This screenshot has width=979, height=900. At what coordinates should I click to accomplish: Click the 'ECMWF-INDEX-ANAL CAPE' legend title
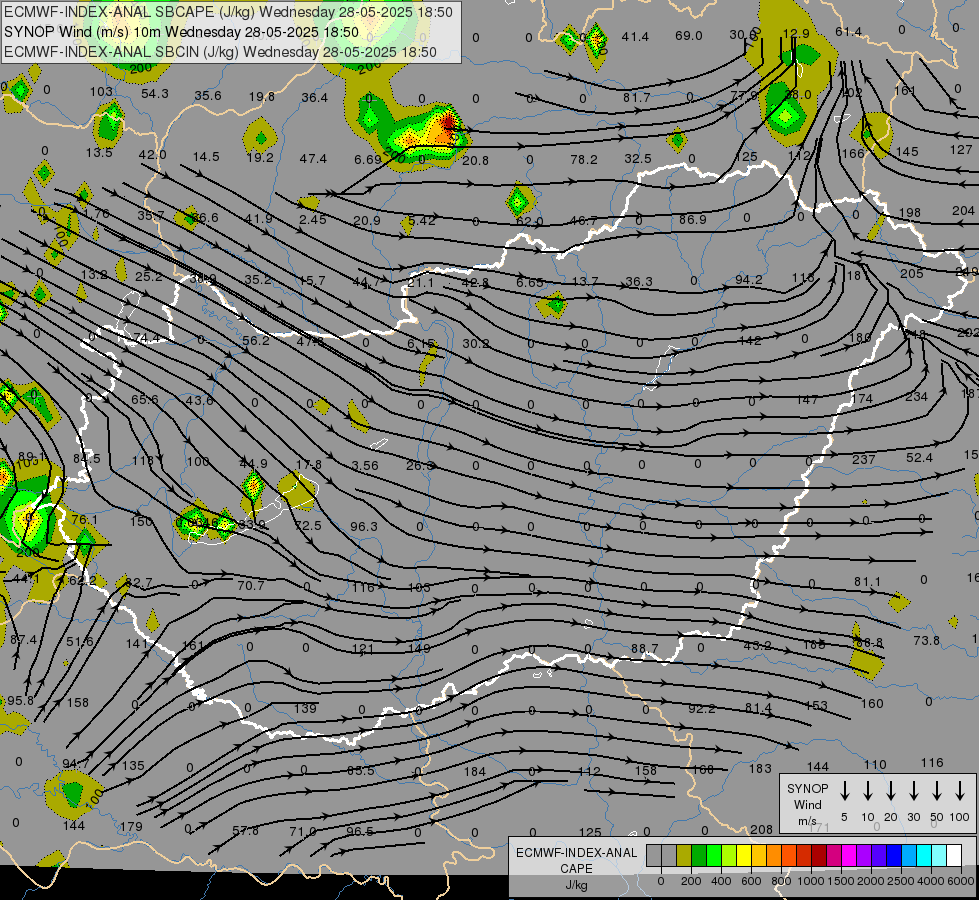[x=576, y=860]
